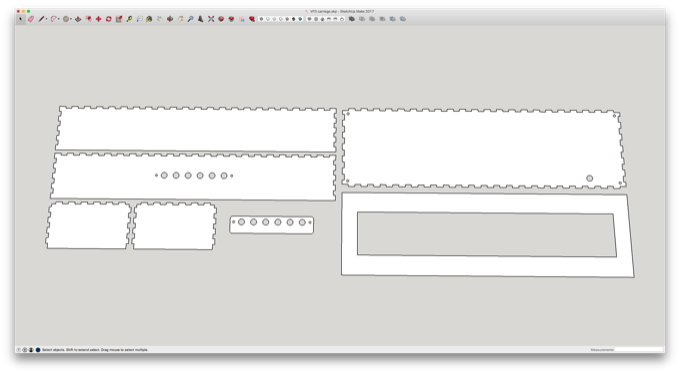The width and height of the screenshot is (680, 374).
Task: Select the Subtract solid tool
Action: (x=382, y=19)
